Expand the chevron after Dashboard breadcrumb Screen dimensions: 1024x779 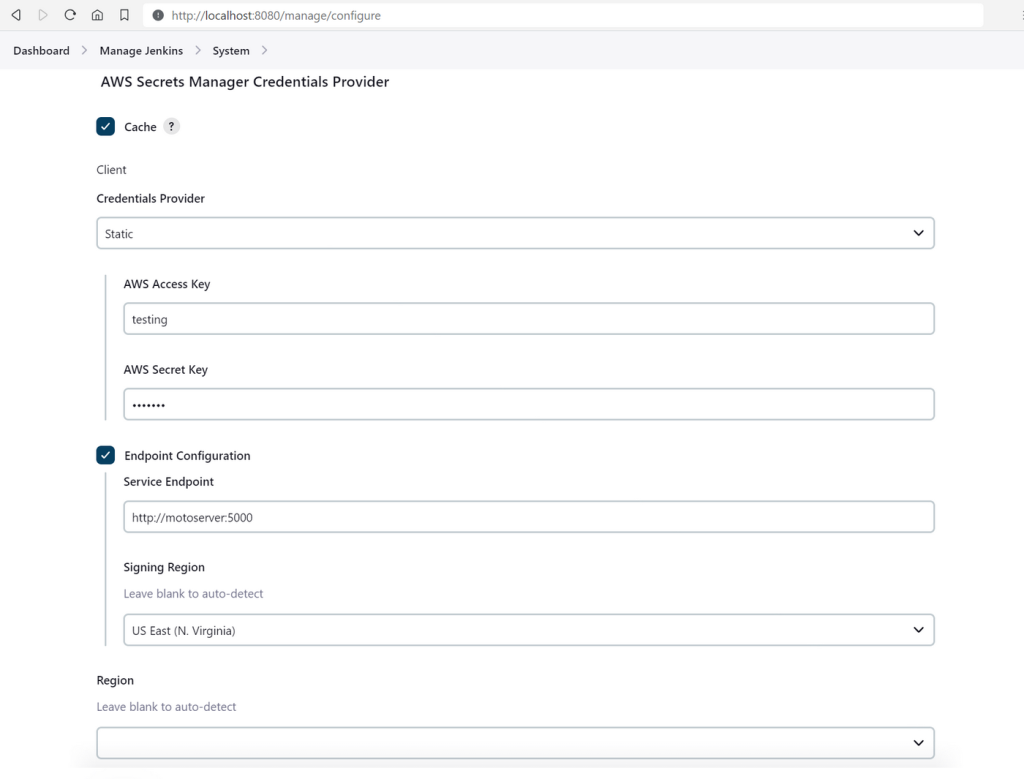click(x=84, y=50)
